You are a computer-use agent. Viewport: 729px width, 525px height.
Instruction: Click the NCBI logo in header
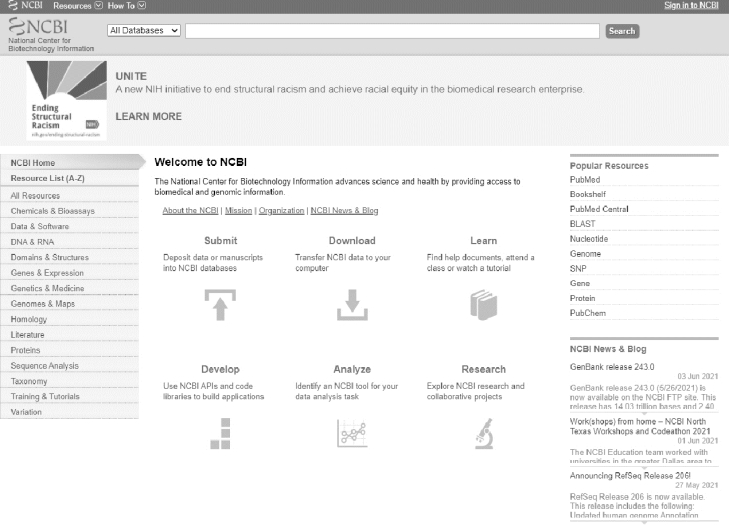pos(39,27)
